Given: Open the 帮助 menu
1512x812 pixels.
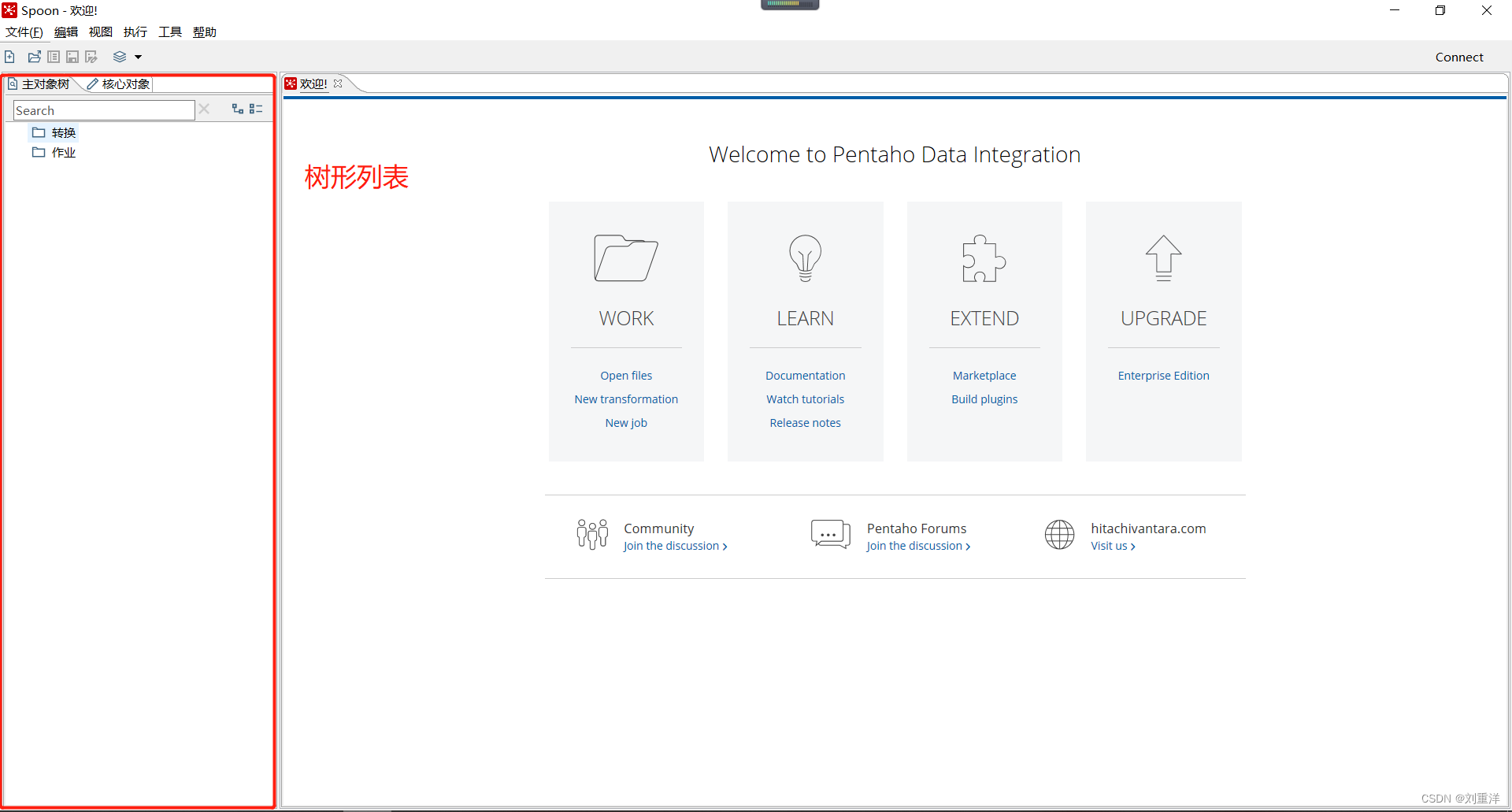Looking at the screenshot, I should [205, 32].
